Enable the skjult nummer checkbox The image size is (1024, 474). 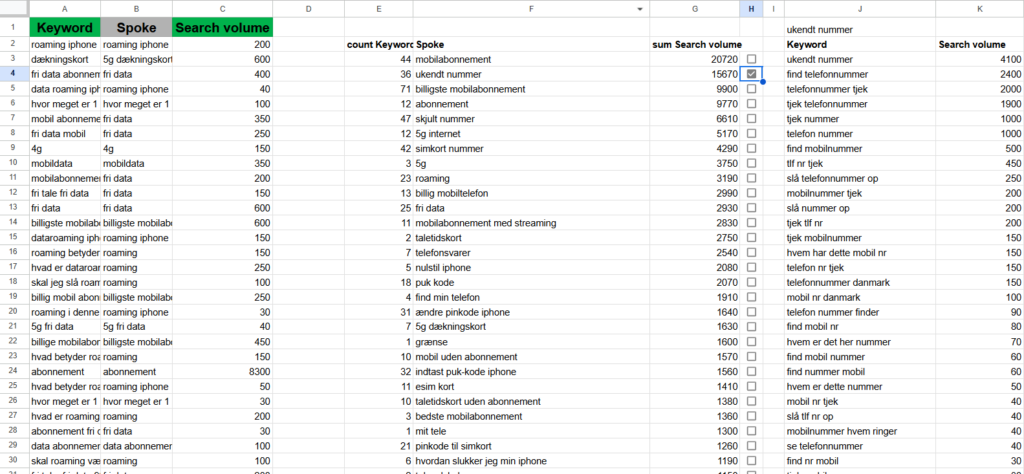tap(752, 119)
